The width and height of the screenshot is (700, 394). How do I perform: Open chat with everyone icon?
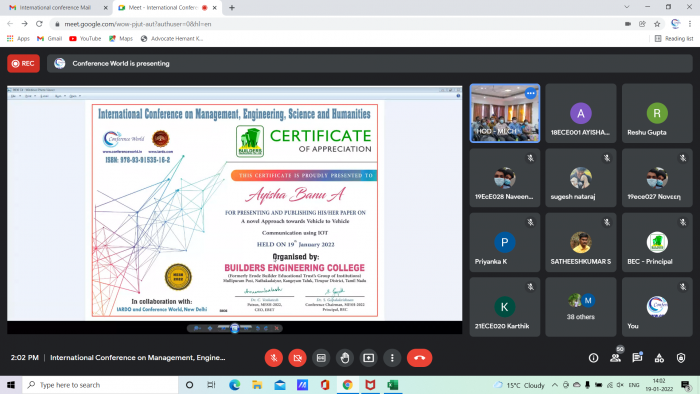[x=637, y=358]
